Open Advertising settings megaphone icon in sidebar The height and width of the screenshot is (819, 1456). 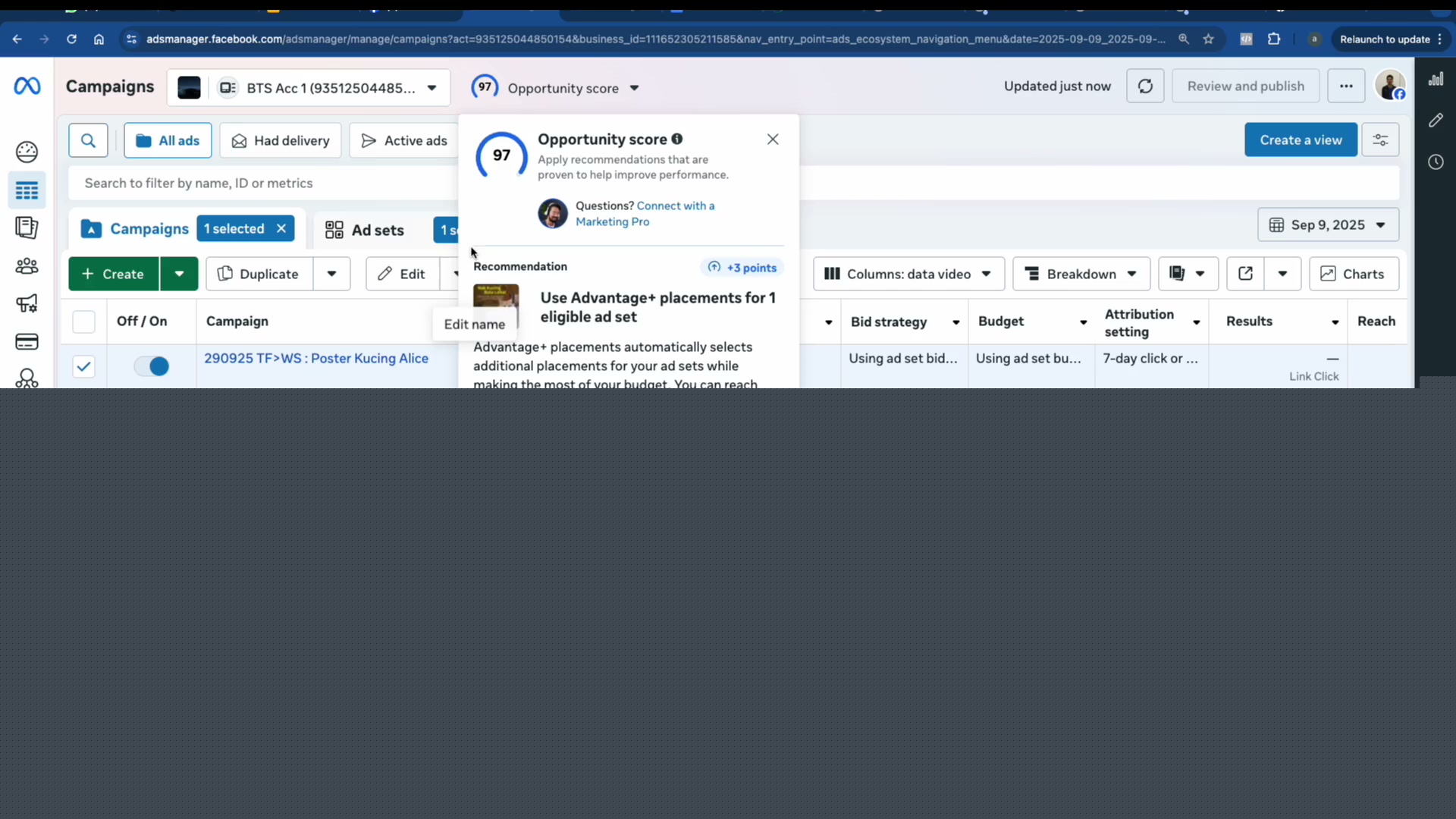(27, 303)
